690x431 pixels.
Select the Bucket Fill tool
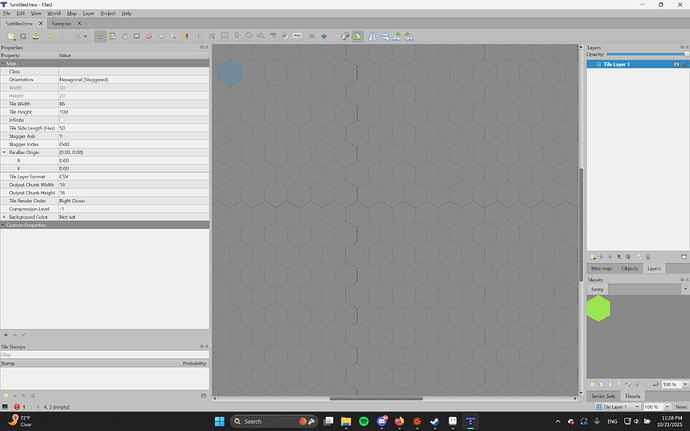[125, 37]
